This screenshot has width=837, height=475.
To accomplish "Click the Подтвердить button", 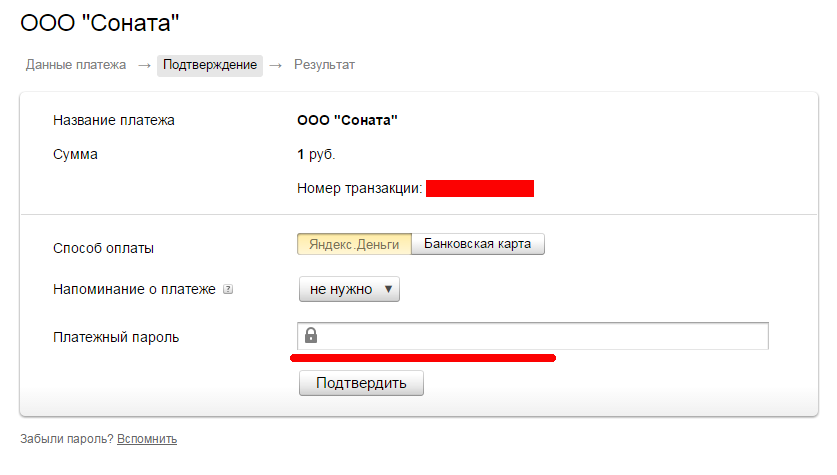I will point(361,383).
